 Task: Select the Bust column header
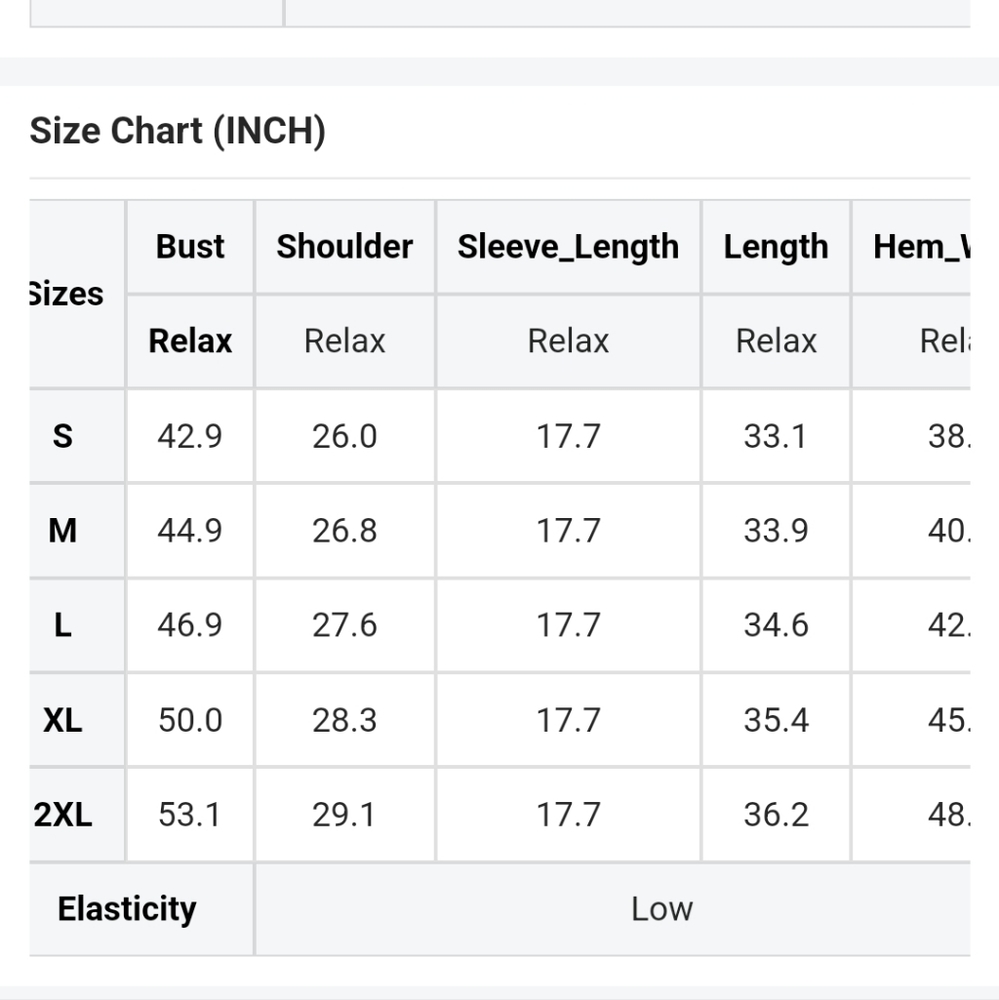190,246
